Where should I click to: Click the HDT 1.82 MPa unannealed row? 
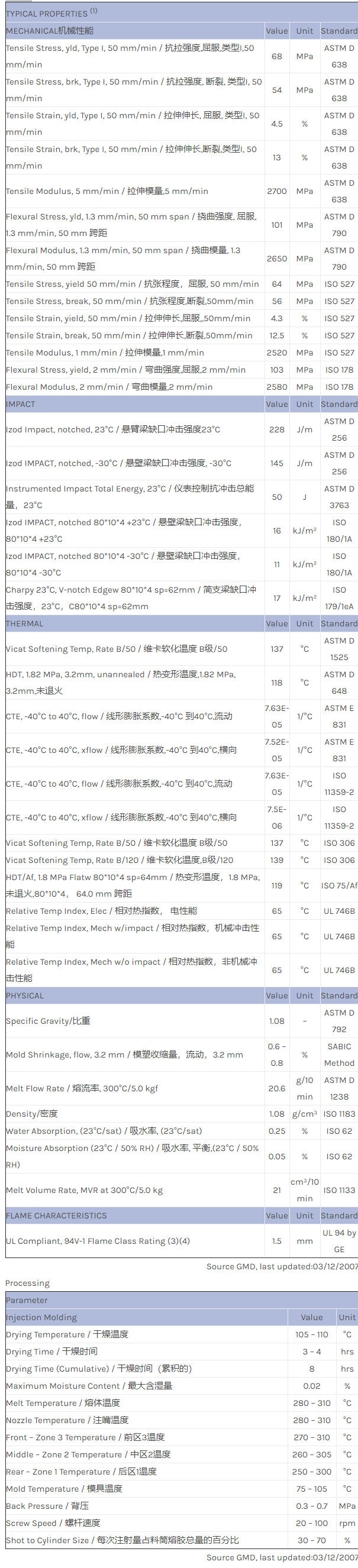pos(121,683)
